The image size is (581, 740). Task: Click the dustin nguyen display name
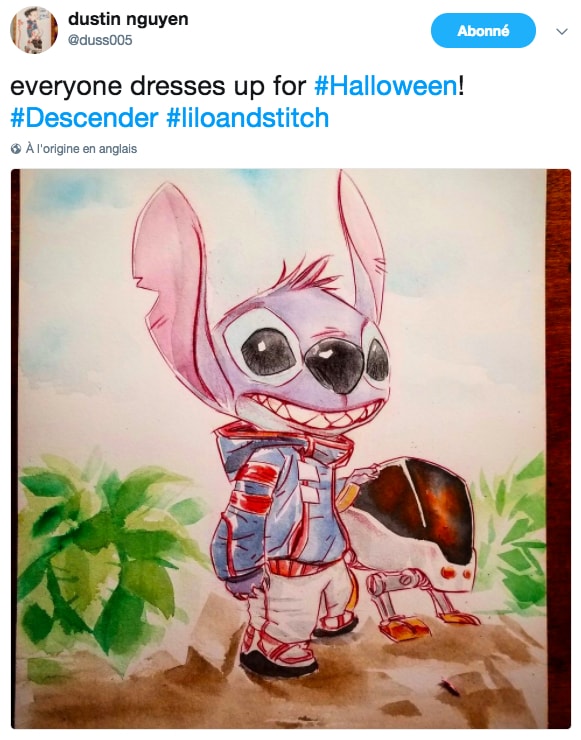tap(128, 19)
